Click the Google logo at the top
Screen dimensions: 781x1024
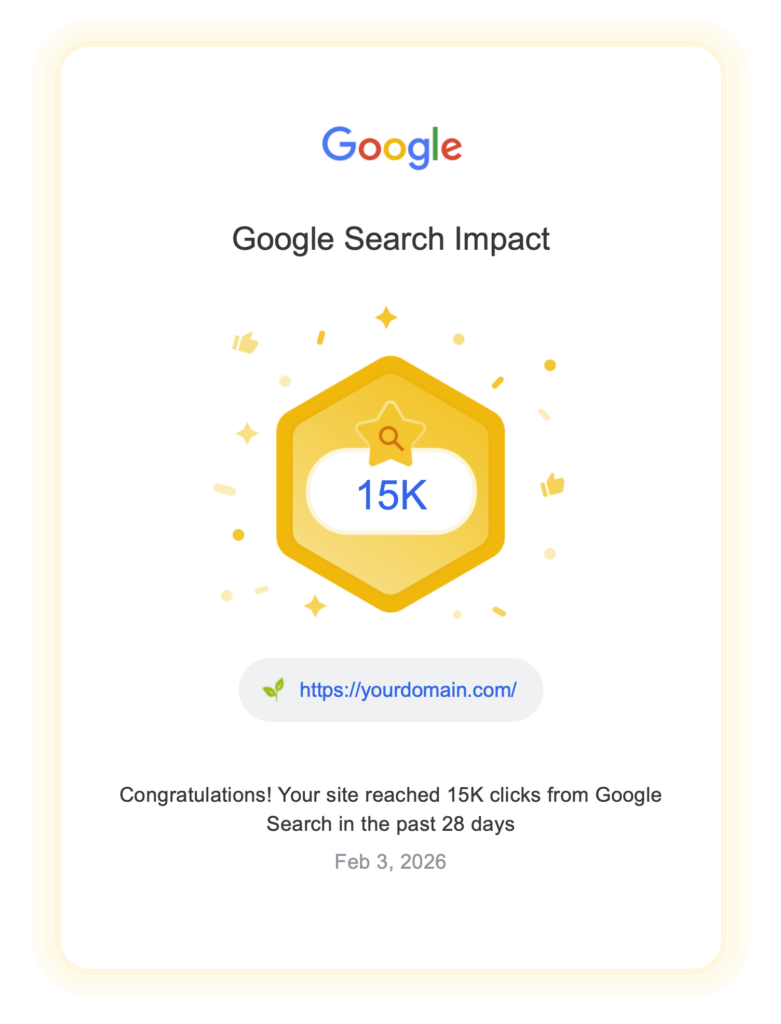391,147
